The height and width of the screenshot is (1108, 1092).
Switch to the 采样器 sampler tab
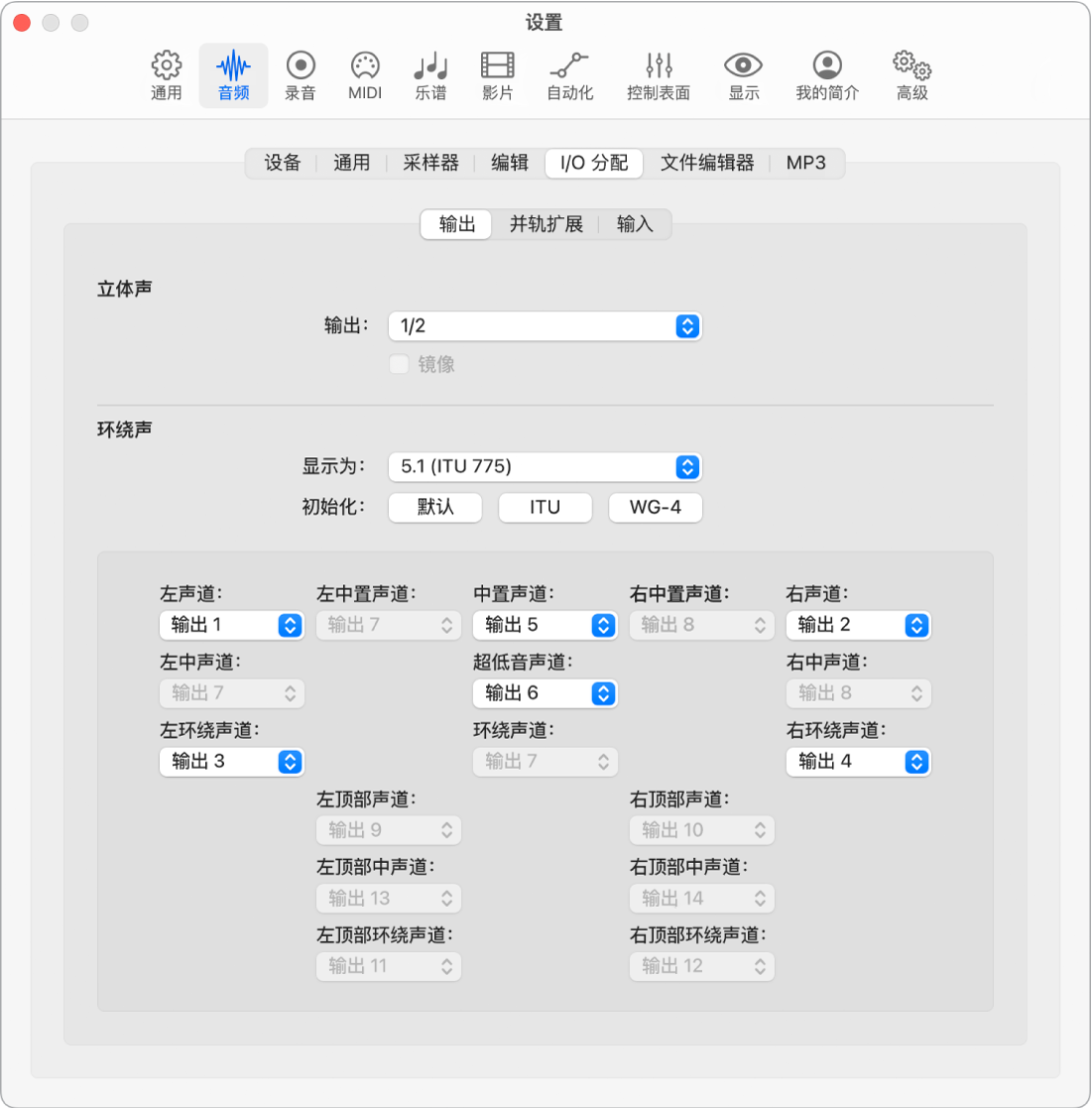tap(430, 164)
